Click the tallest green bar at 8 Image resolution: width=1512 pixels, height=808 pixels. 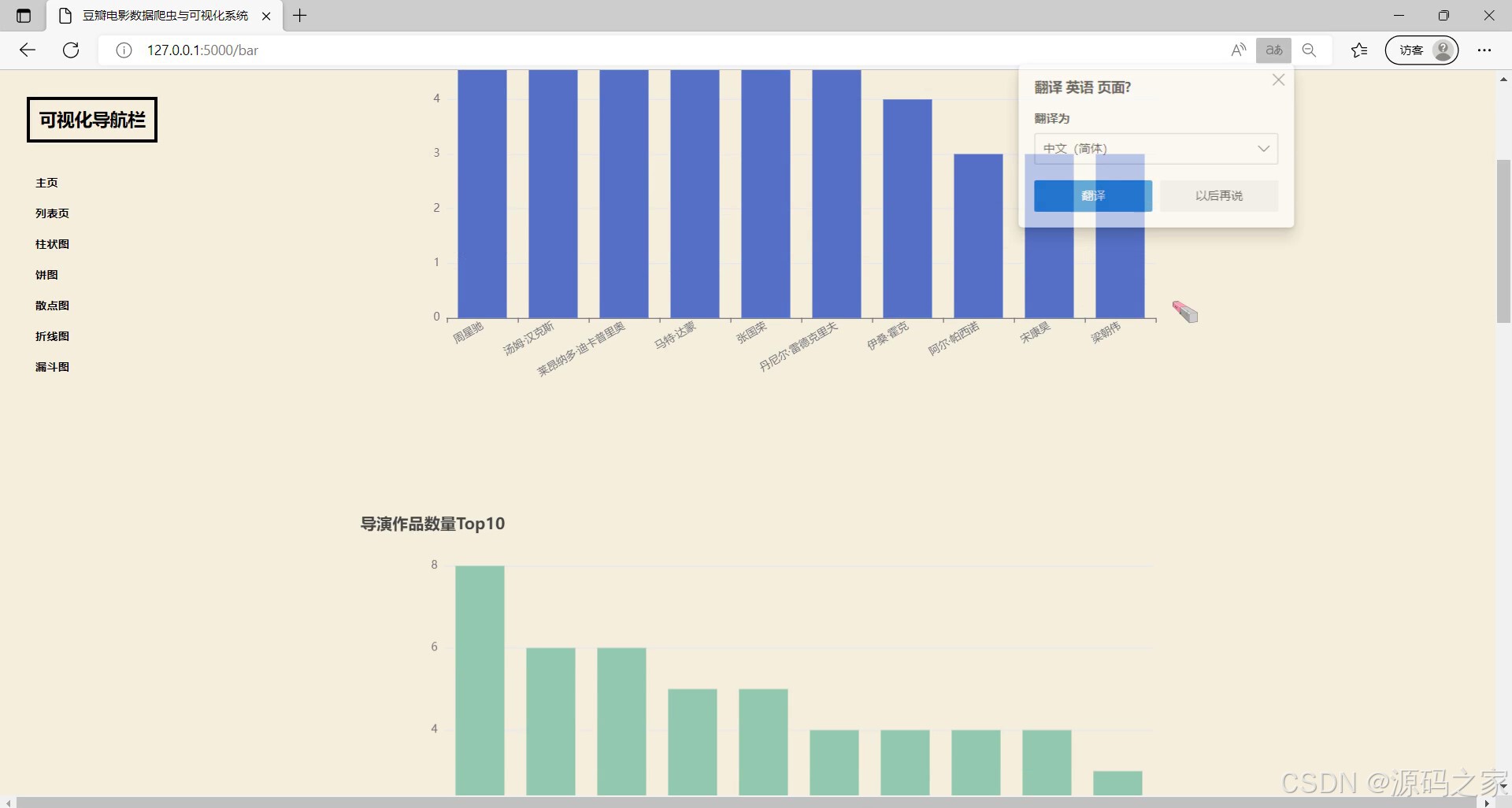[x=480, y=680]
